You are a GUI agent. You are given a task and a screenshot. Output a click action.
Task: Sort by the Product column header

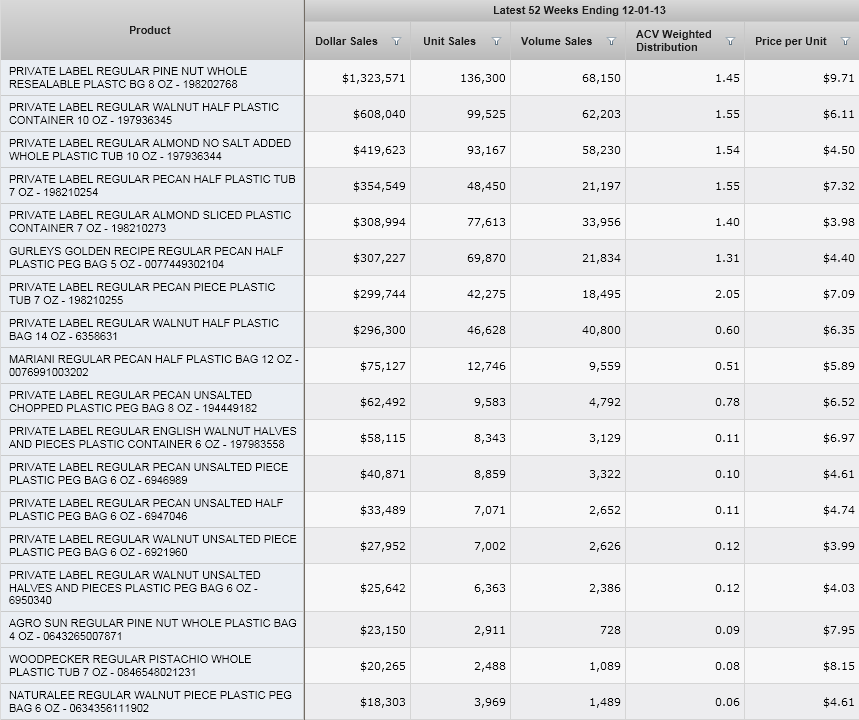(150, 30)
